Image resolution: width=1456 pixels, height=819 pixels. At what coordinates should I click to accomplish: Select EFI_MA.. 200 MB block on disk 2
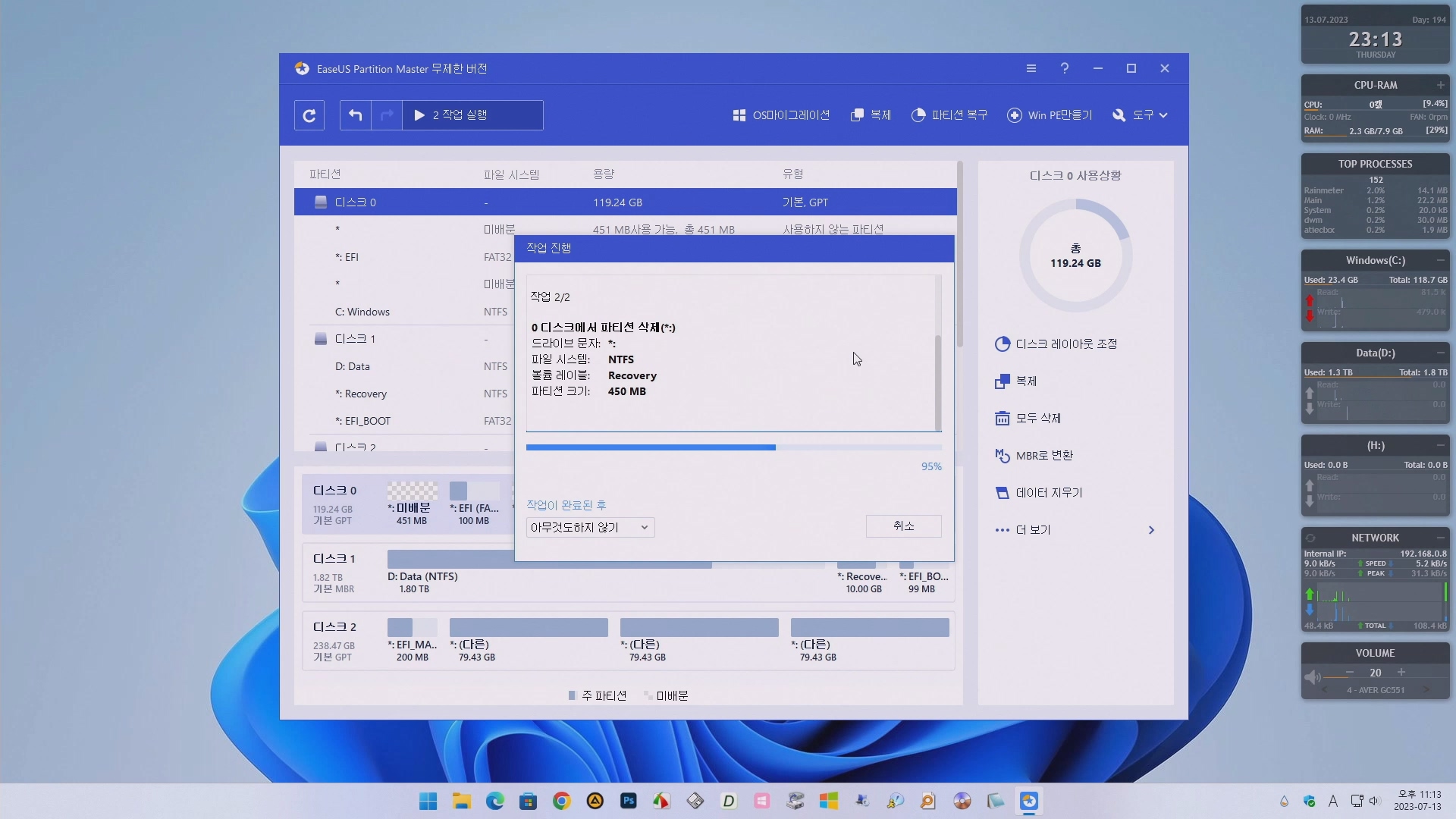pos(412,641)
